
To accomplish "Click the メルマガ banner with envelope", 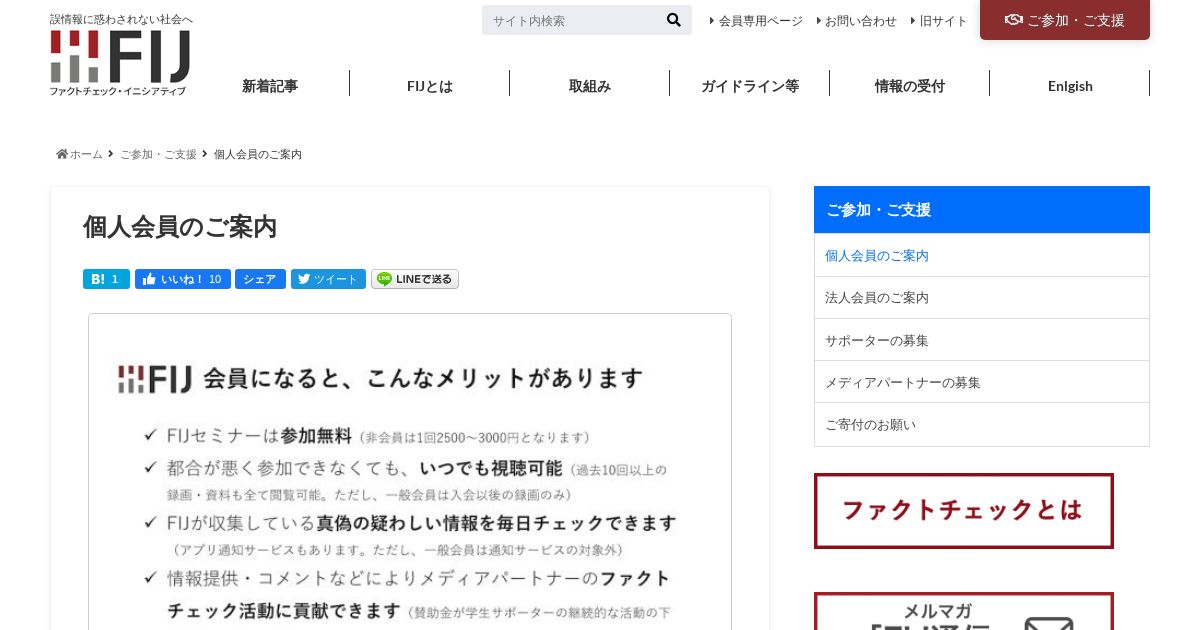I will (x=964, y=611).
